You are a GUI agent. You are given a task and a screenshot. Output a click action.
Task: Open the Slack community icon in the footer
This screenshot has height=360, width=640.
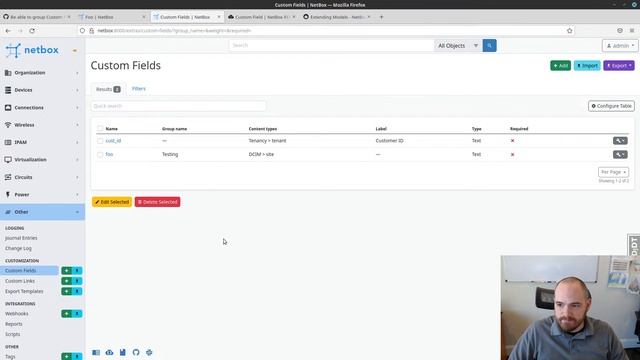149,352
